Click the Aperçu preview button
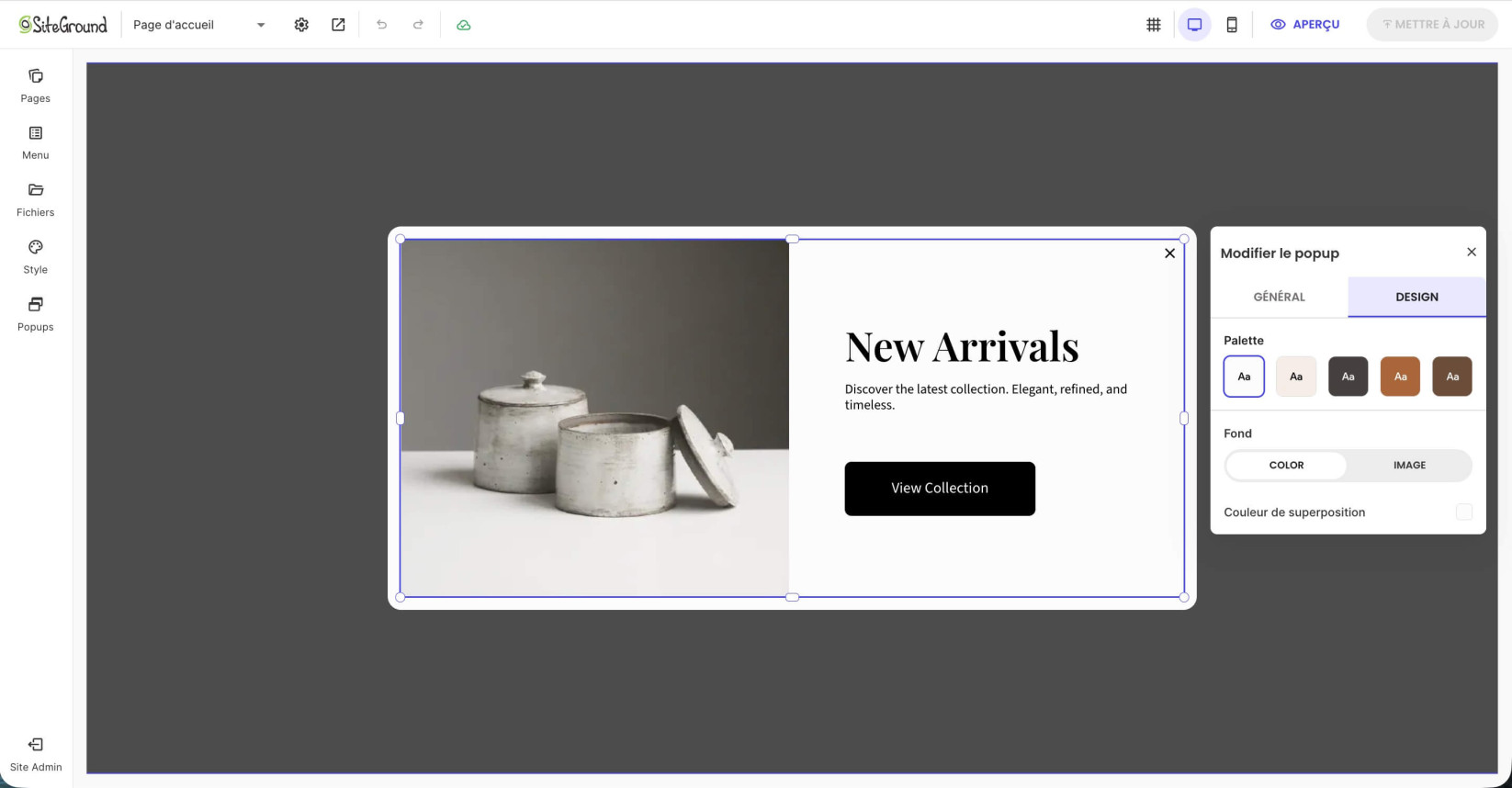Image resolution: width=1512 pixels, height=788 pixels. point(1304,25)
